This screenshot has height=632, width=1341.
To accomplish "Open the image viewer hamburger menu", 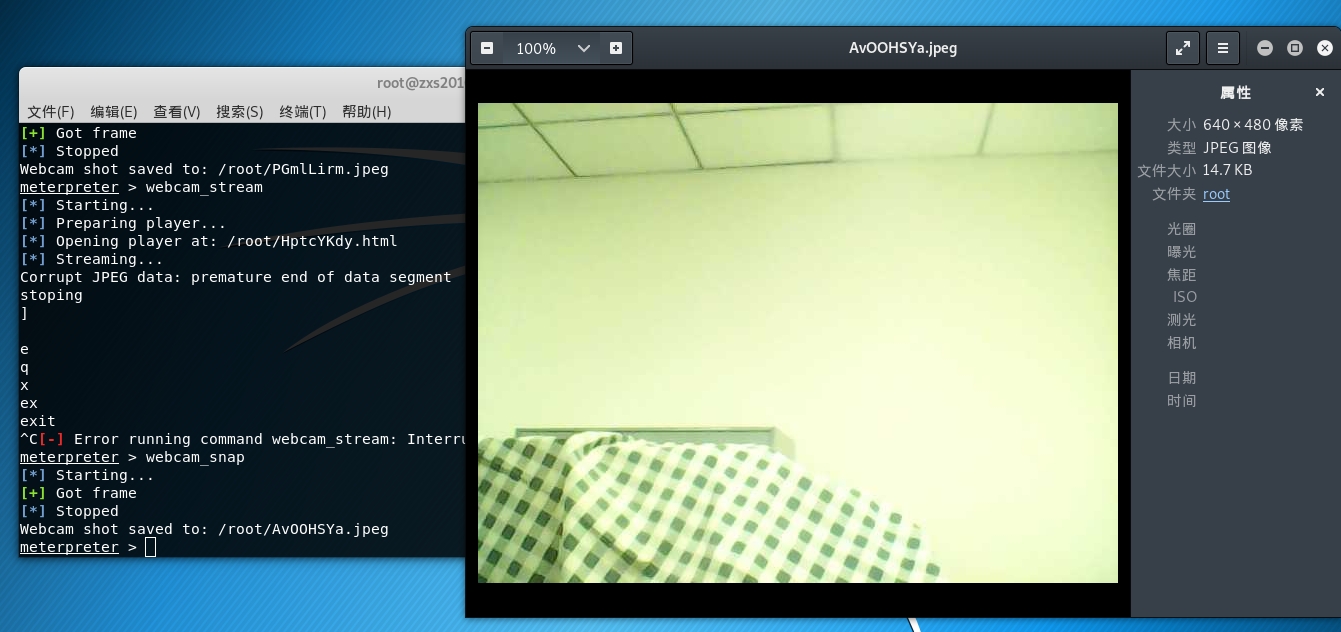I will (1223, 47).
